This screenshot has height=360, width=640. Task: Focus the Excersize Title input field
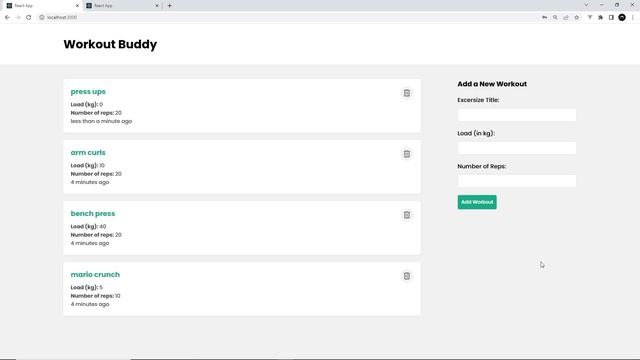click(x=517, y=115)
